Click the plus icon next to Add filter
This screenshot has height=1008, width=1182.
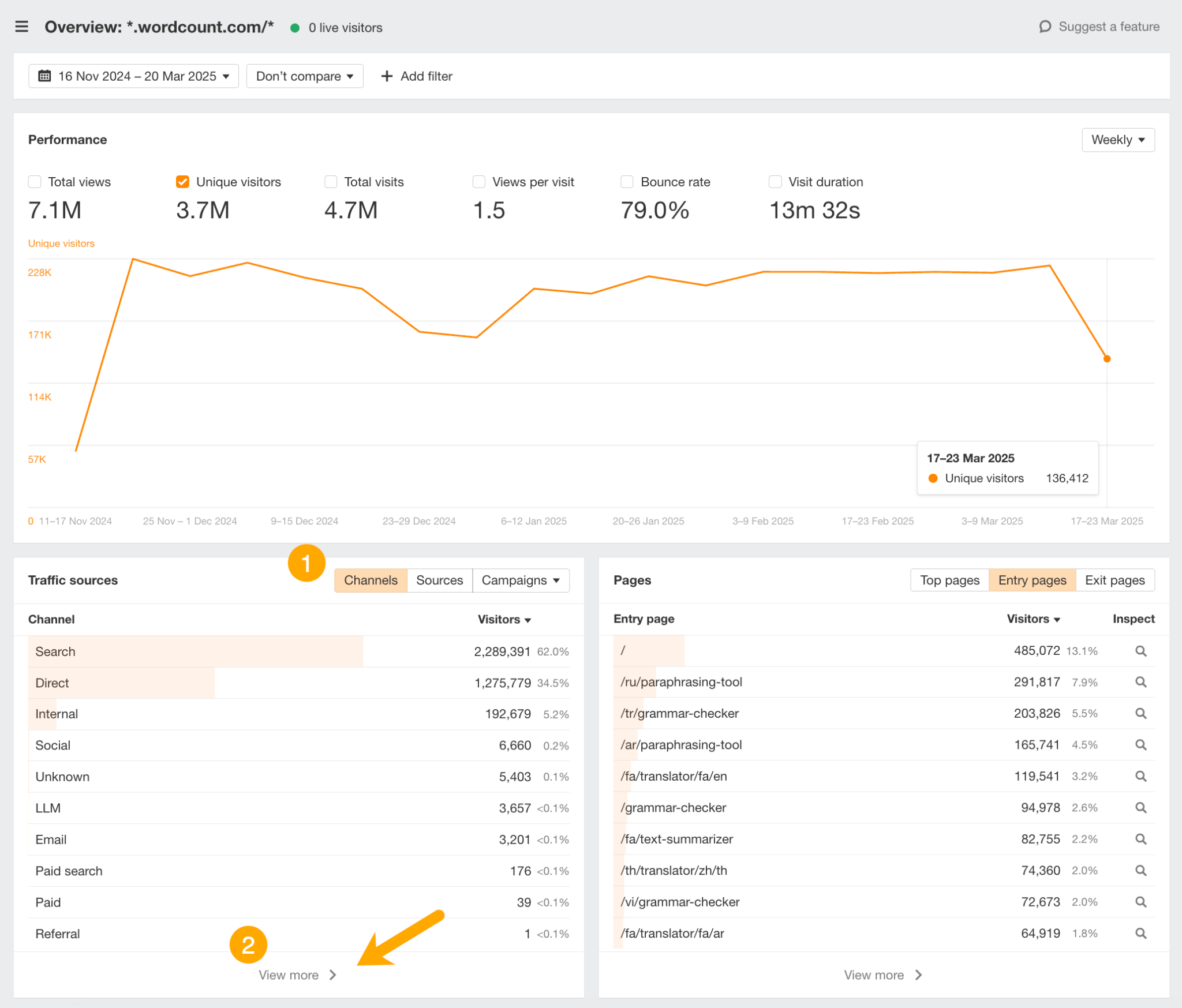(387, 76)
